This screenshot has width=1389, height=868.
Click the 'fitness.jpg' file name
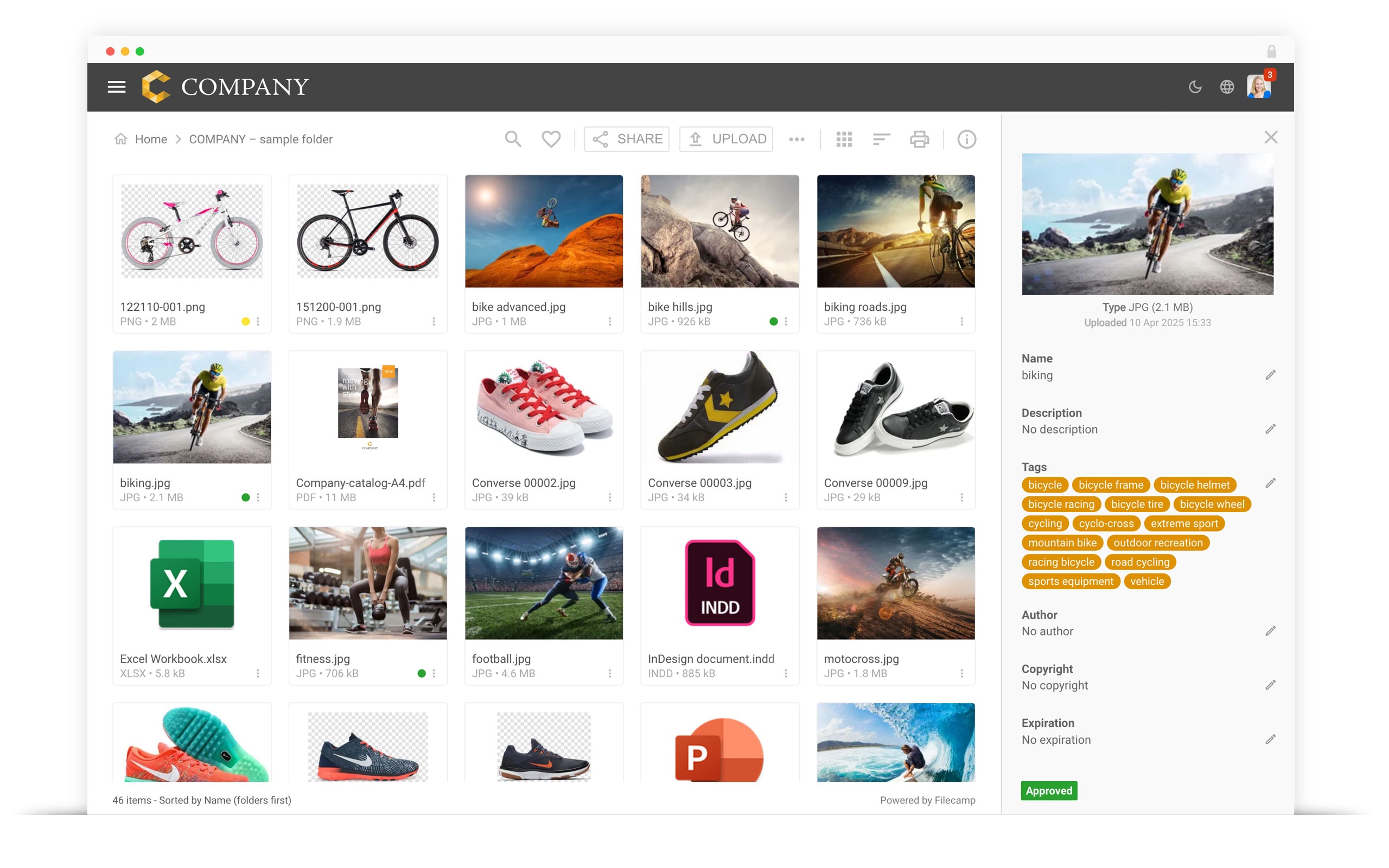(x=323, y=659)
